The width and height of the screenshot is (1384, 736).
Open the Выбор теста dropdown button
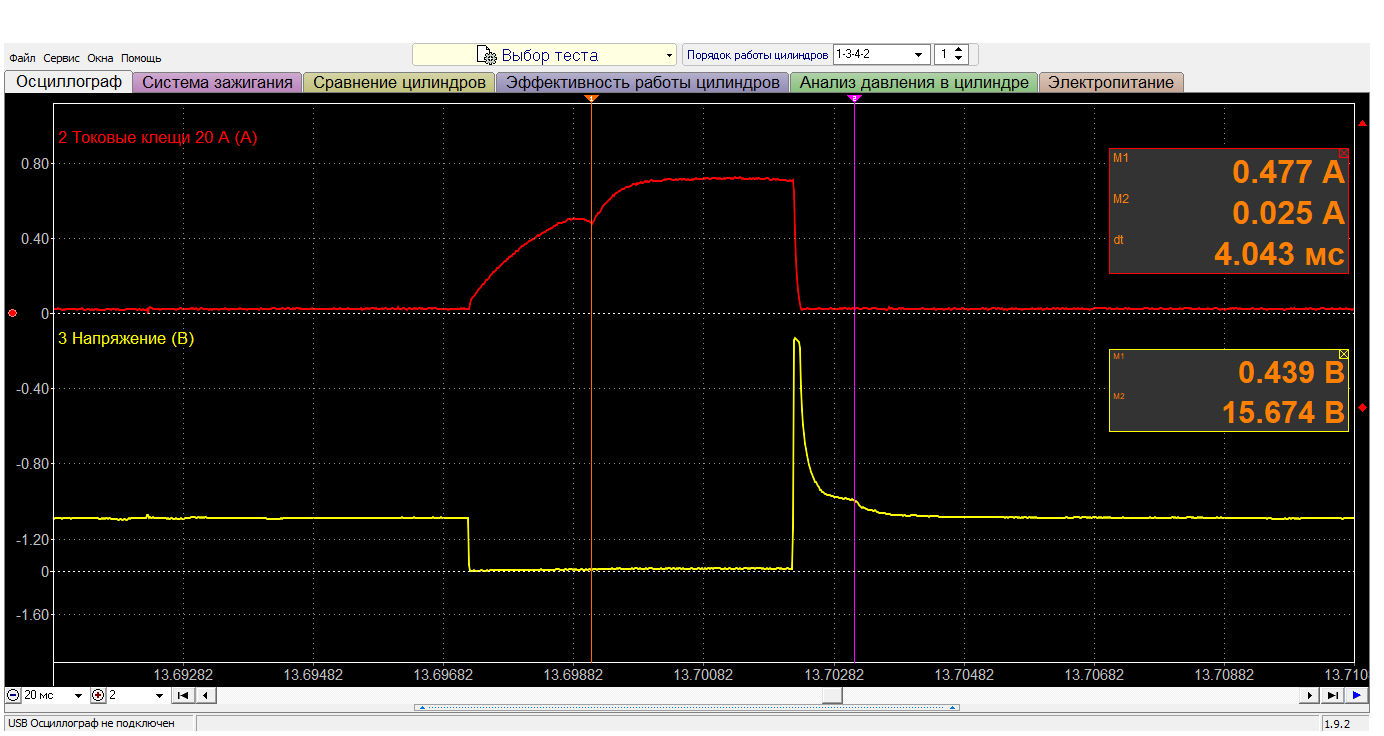pos(544,55)
